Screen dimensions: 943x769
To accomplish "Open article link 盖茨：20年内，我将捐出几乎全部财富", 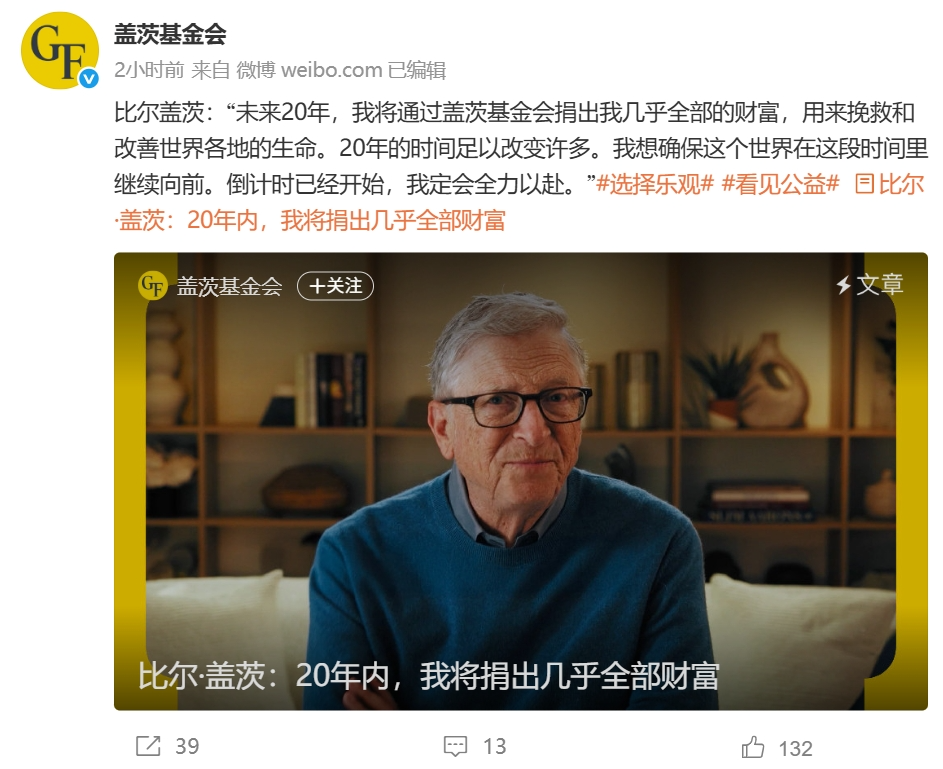I will [310, 221].
